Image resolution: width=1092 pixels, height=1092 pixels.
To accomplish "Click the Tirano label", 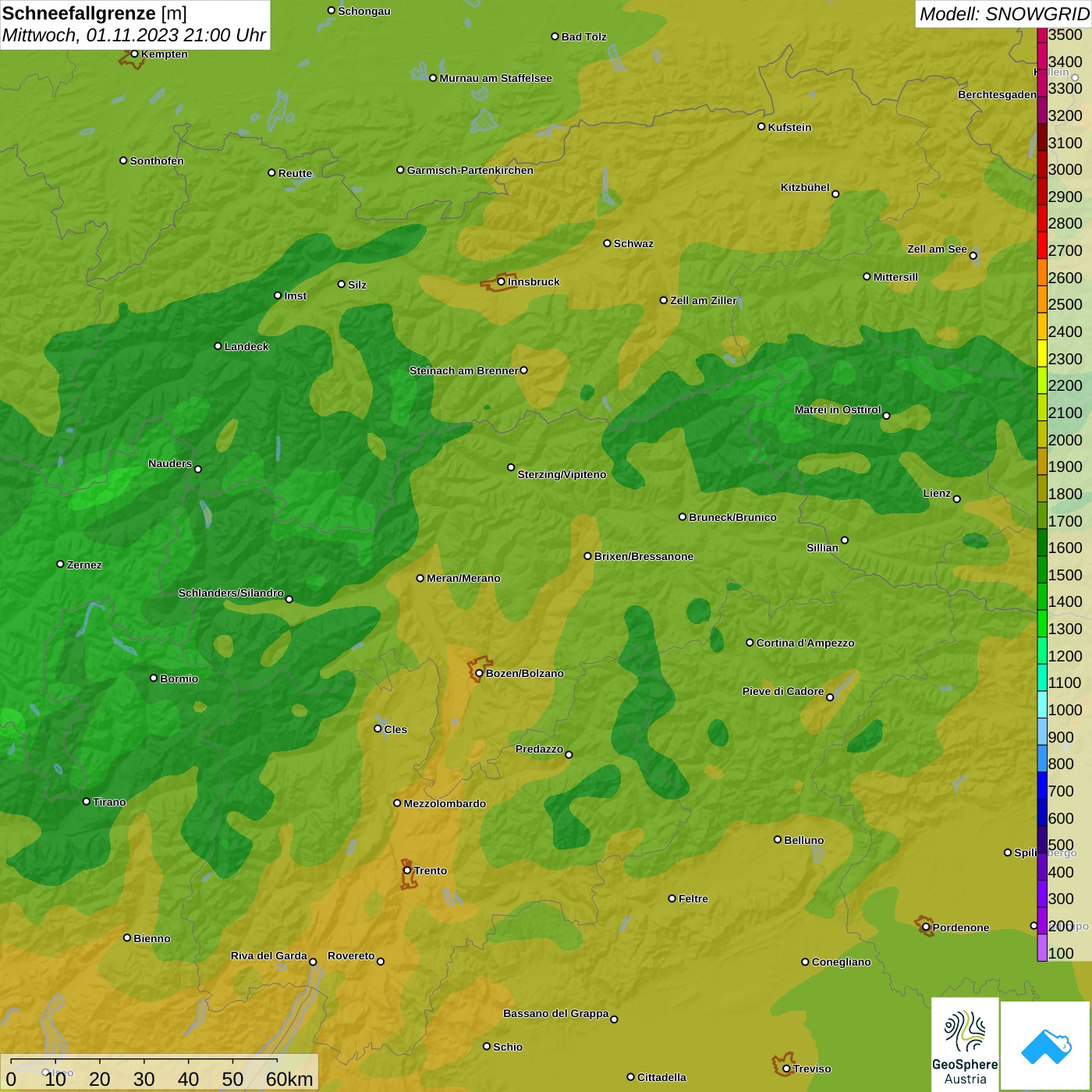I will pyautogui.click(x=109, y=802).
